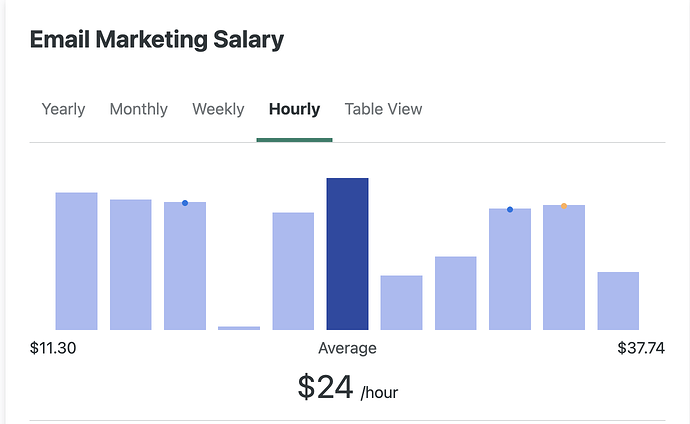
Task: Switch to the Yearly tab
Action: click(63, 109)
